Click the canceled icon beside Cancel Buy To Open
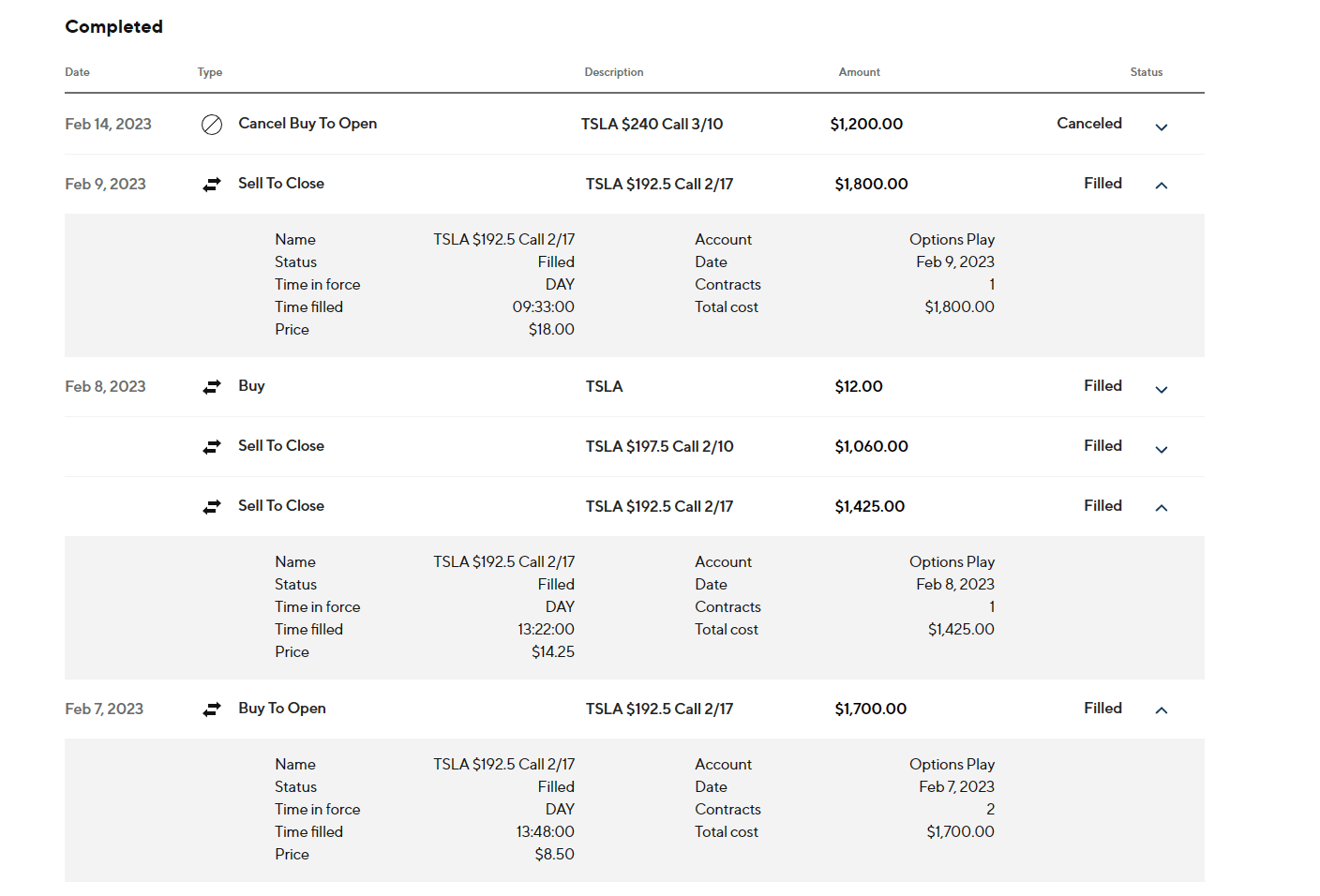Screen dimensions: 1320x896 click(212, 125)
